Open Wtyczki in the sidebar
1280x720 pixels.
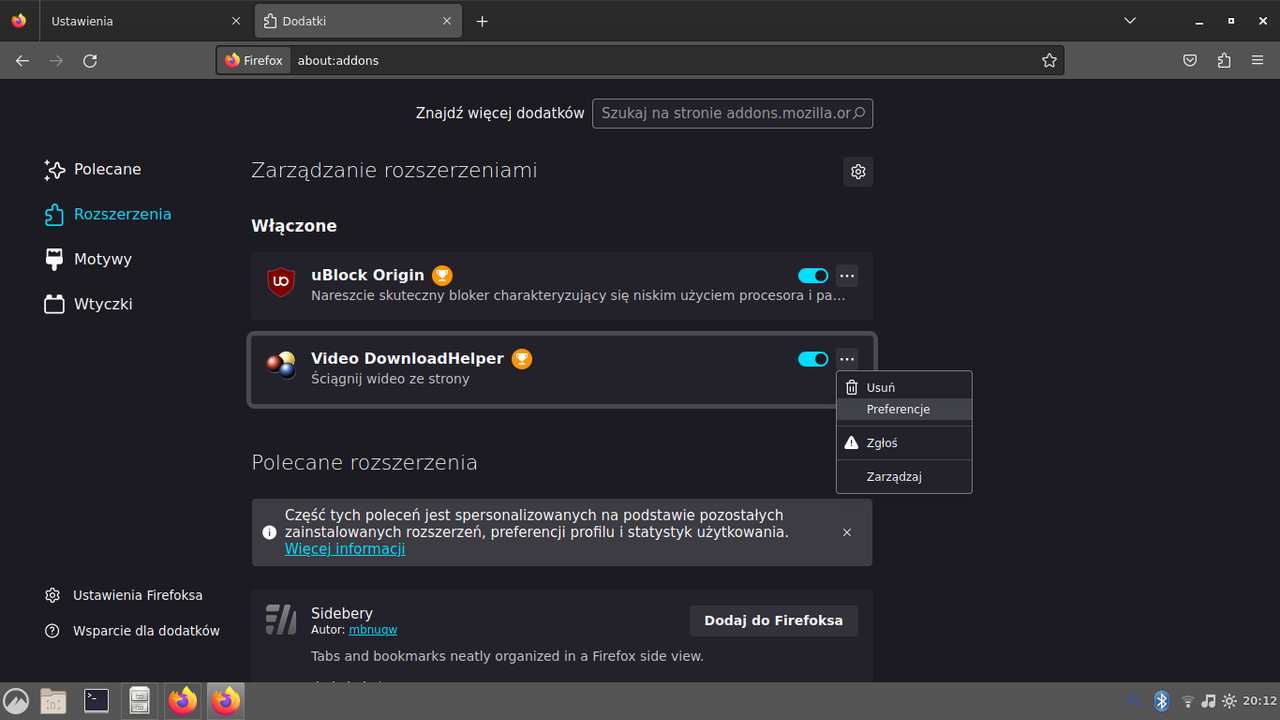[88, 305]
